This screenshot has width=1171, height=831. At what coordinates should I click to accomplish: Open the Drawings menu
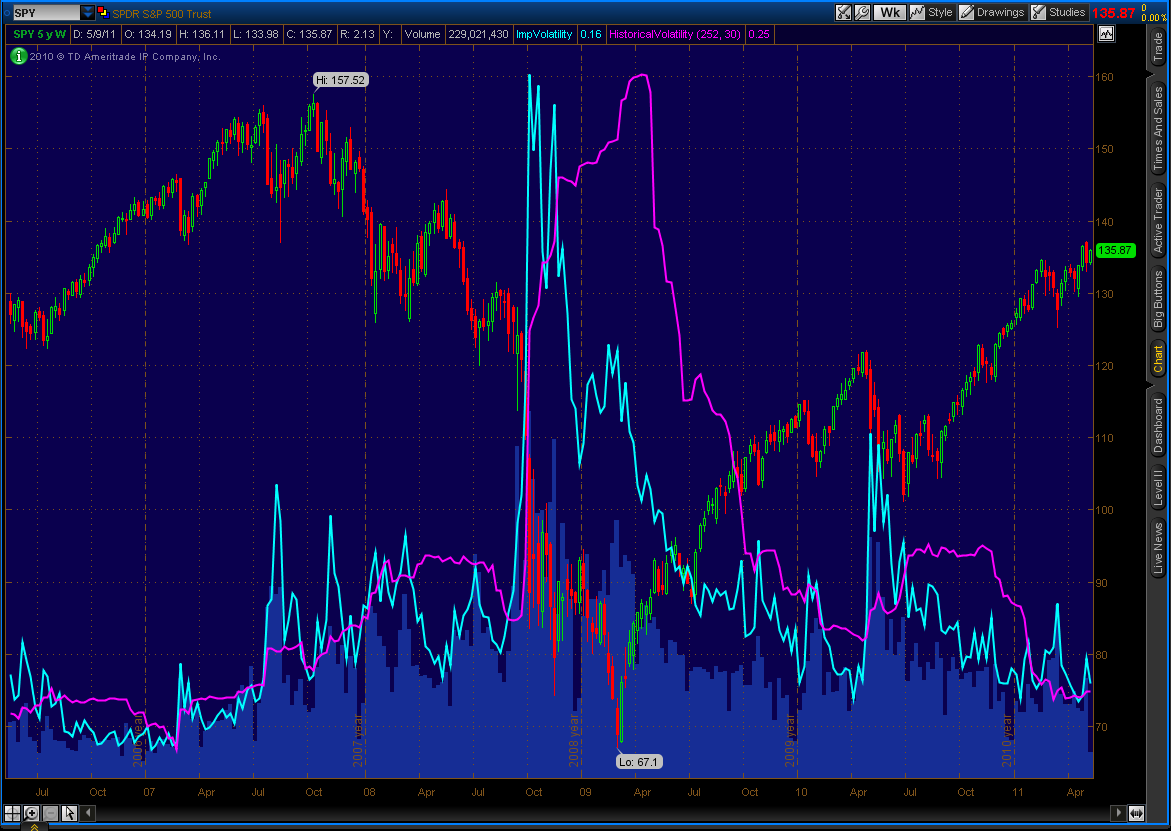pos(993,12)
